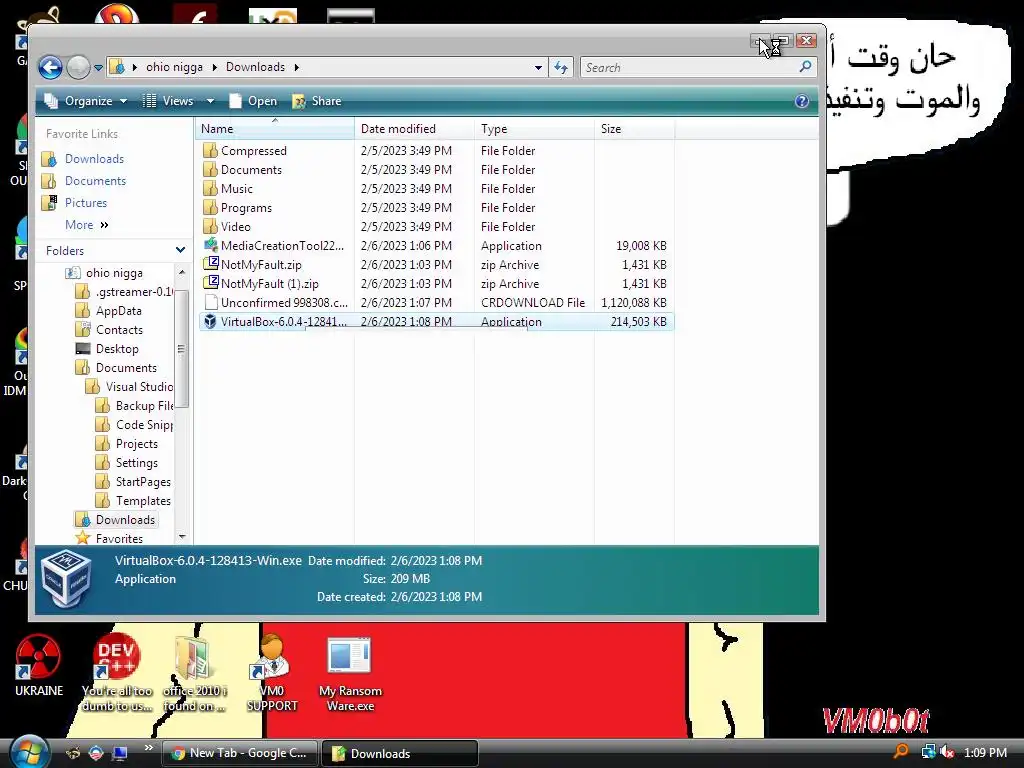Sort by the Size column header
The width and height of the screenshot is (1024, 768).
point(634,129)
